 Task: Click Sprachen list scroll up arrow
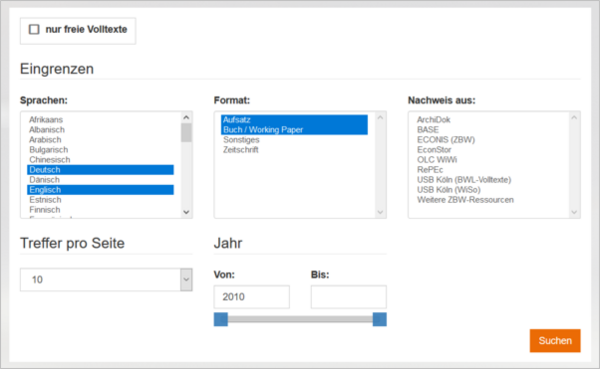(x=186, y=118)
